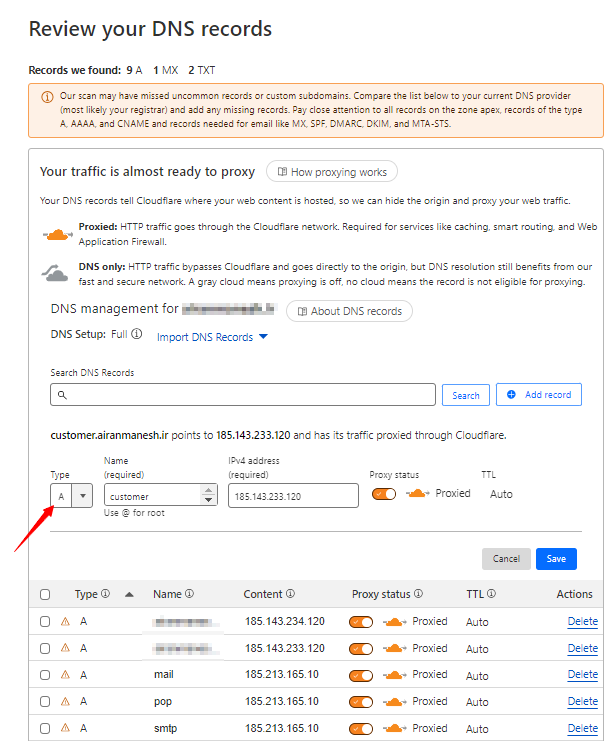Click the Name column info icon

[x=189, y=594]
